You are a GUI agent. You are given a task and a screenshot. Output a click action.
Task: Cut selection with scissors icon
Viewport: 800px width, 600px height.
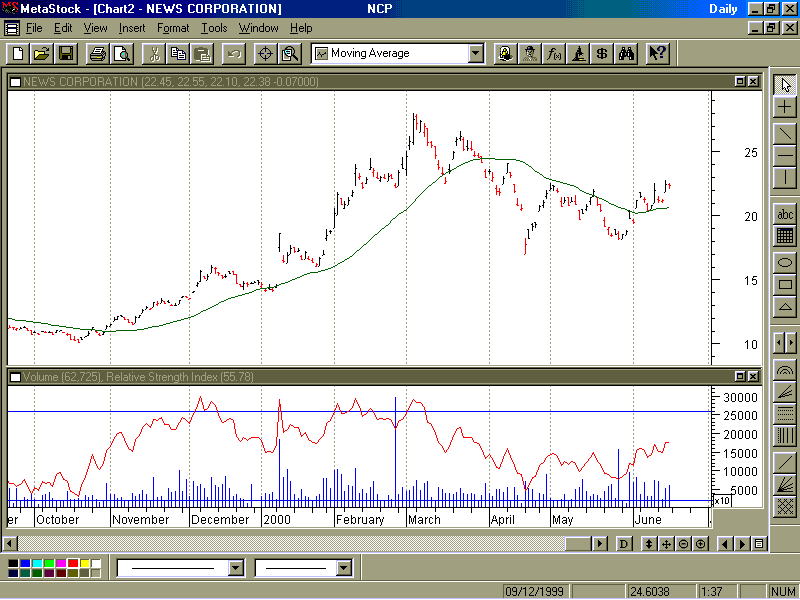154,54
